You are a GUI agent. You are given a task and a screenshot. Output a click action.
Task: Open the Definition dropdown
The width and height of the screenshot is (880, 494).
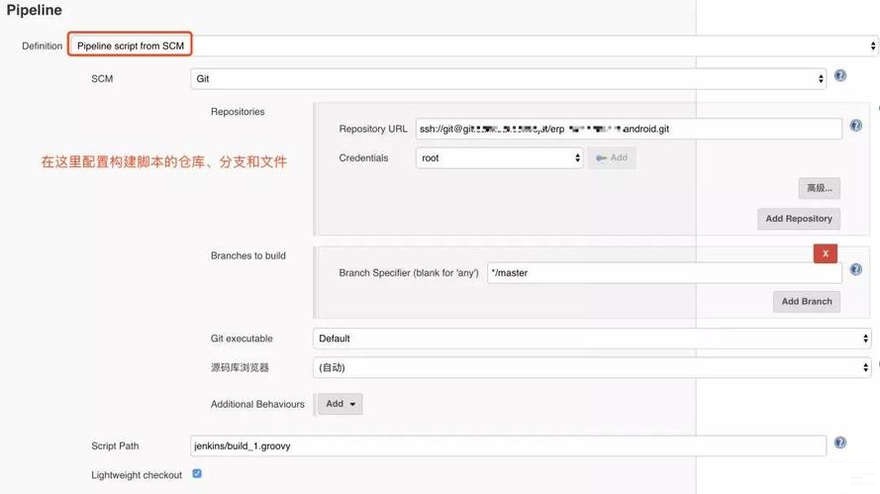473,45
